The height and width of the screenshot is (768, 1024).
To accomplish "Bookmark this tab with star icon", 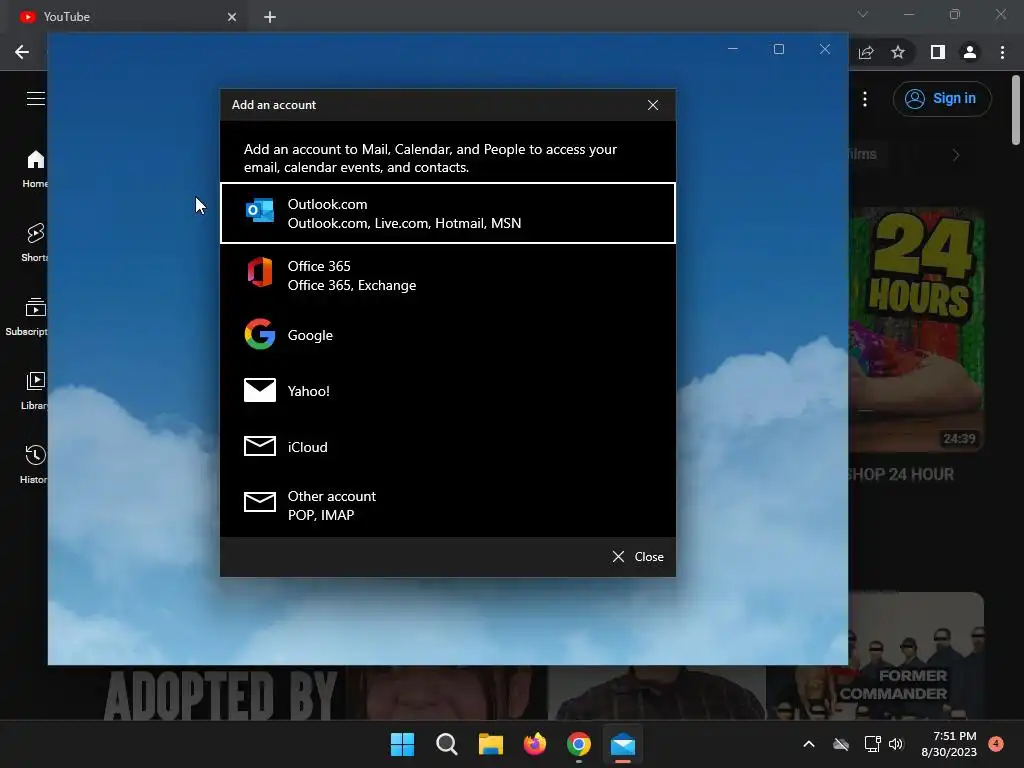I will pos(898,52).
